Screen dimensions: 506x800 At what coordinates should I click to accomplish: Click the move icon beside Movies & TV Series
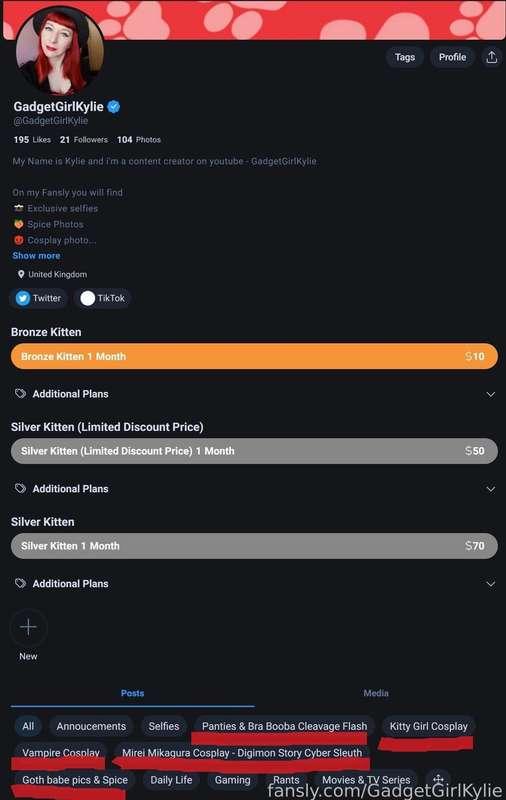(x=438, y=780)
